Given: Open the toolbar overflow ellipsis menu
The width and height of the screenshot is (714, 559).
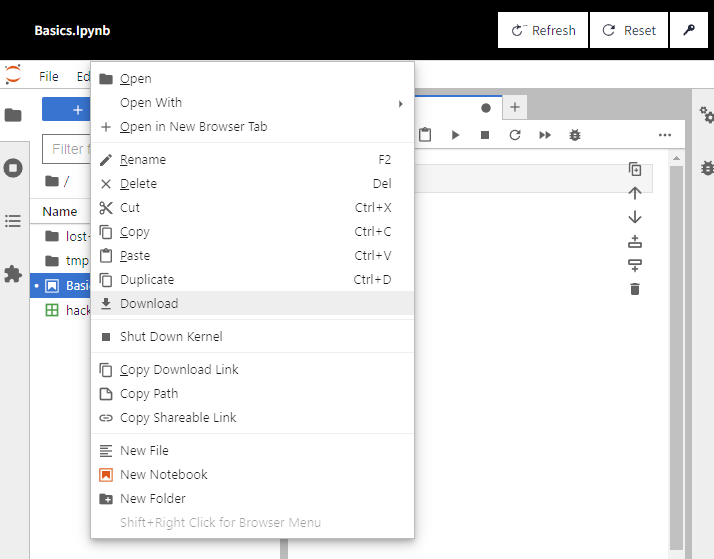Looking at the screenshot, I should pyautogui.click(x=665, y=135).
